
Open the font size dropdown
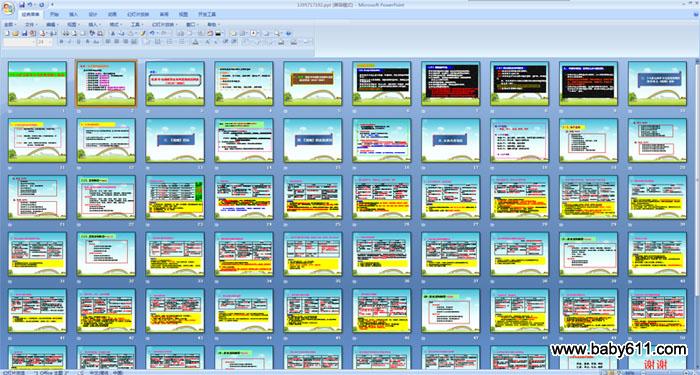click(50, 42)
